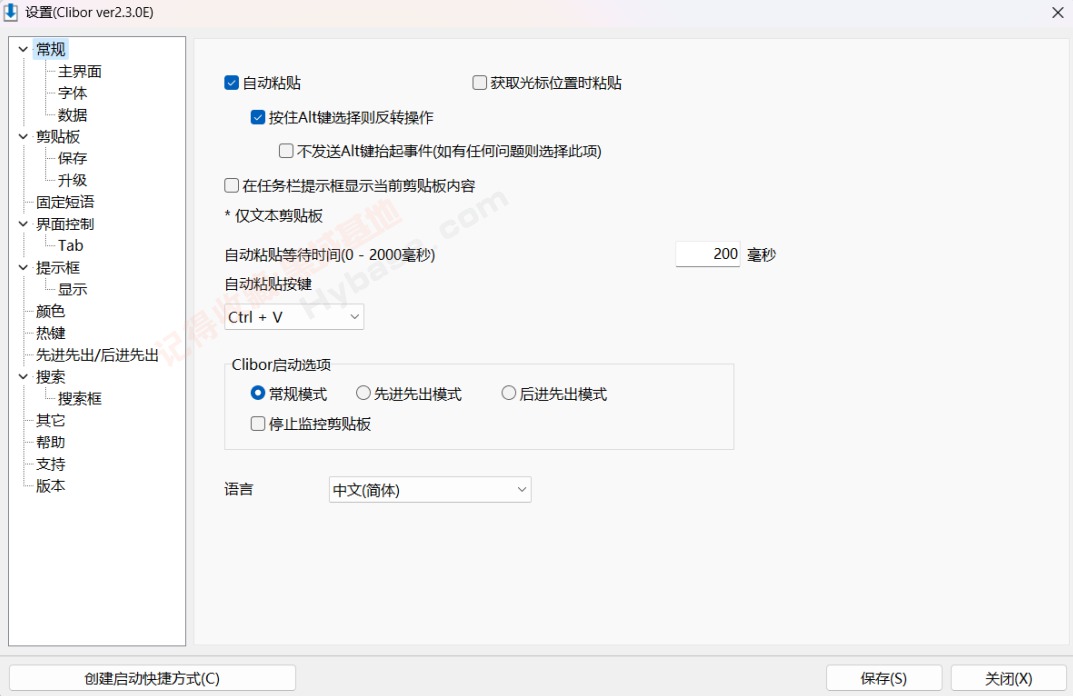Uncheck the 自动粘贴 checkbox

[x=232, y=83]
